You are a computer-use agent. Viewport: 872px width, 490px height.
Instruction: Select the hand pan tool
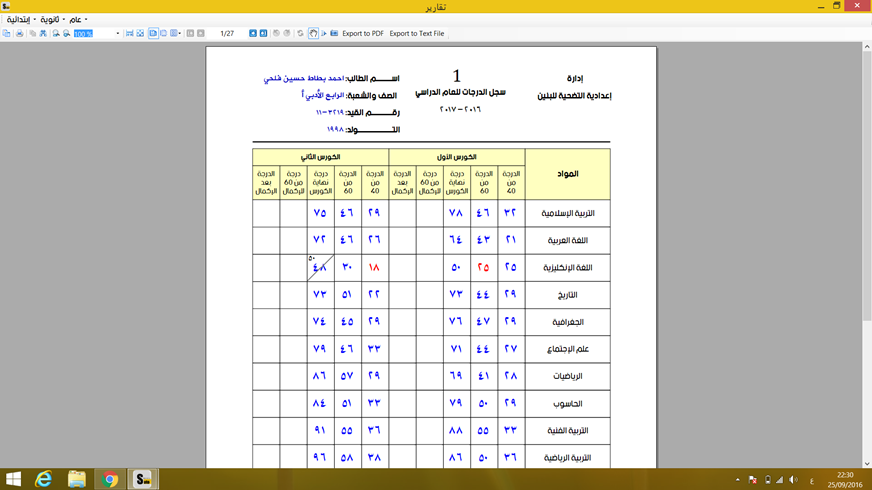tap(313, 34)
